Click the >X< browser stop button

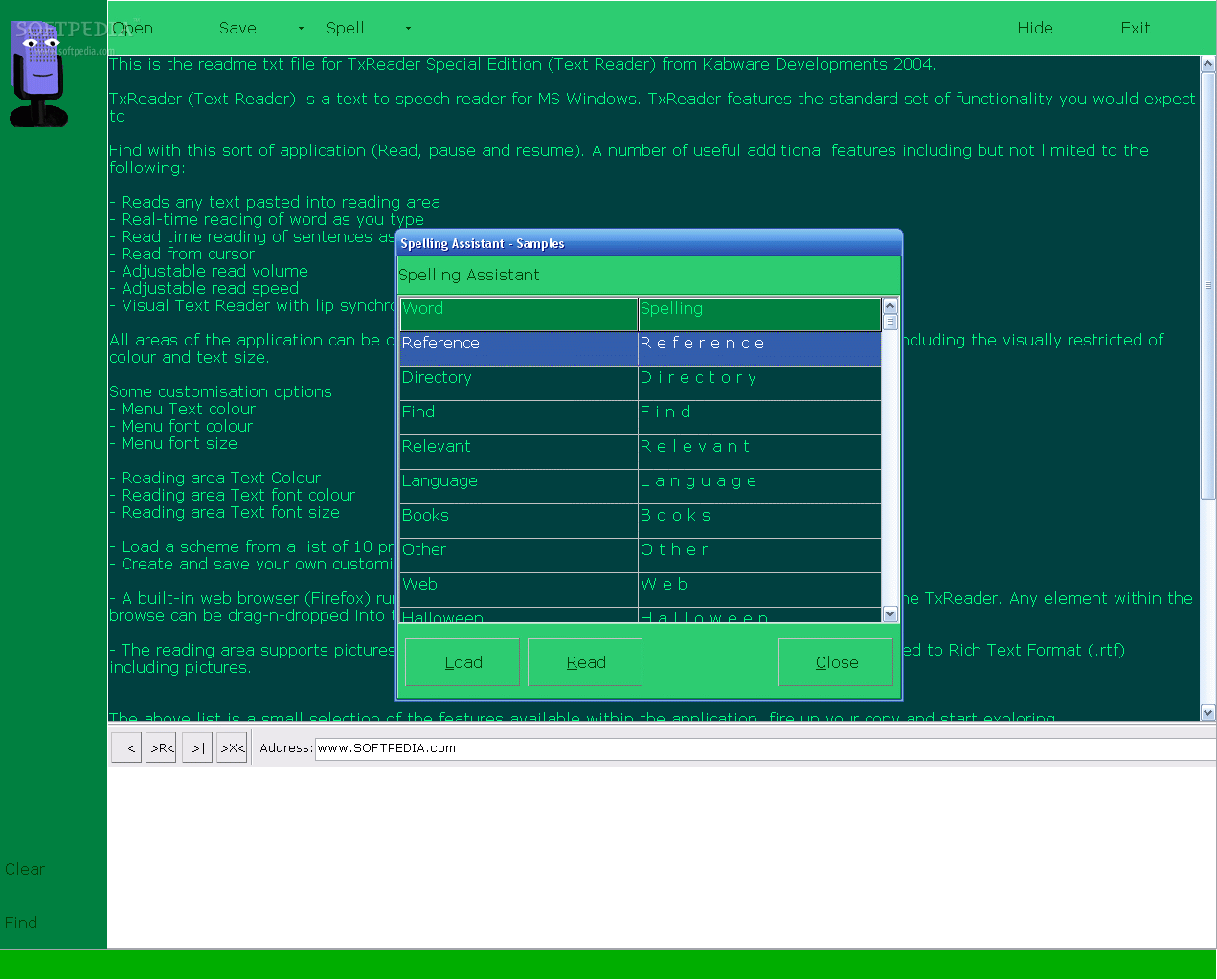pos(232,747)
